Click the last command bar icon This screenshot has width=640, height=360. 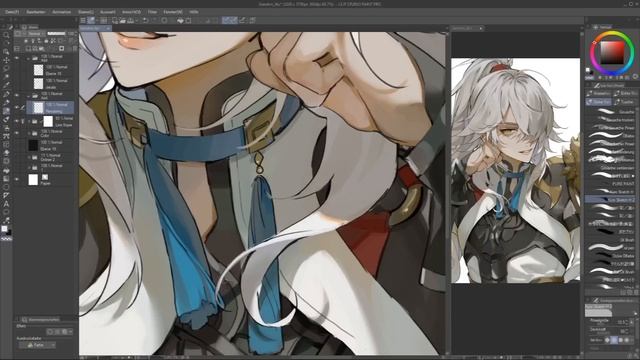(253, 20)
